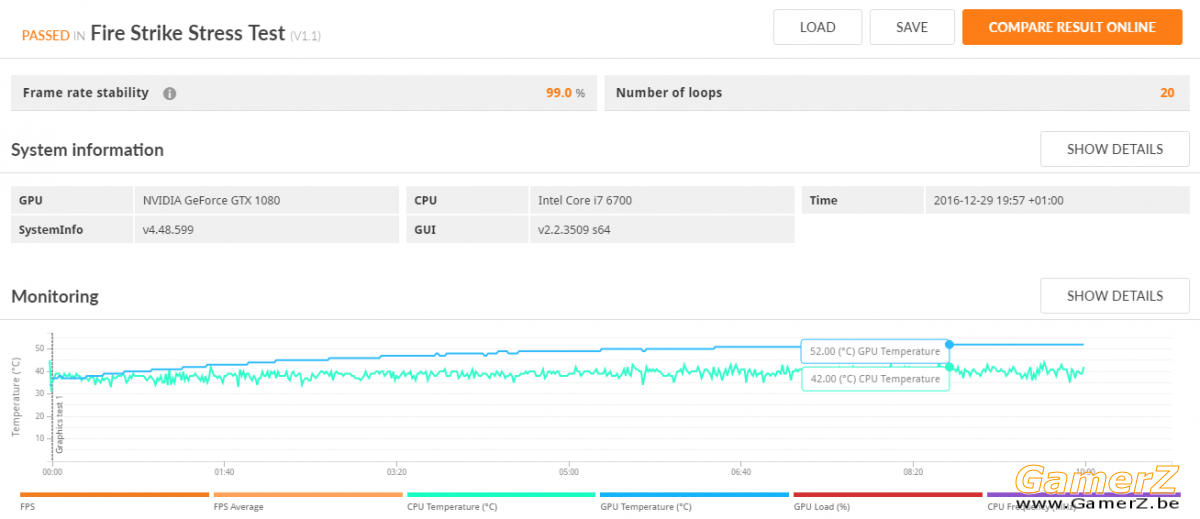Click the frame rate stability info icon
This screenshot has width=1200, height=519.
tap(169, 93)
